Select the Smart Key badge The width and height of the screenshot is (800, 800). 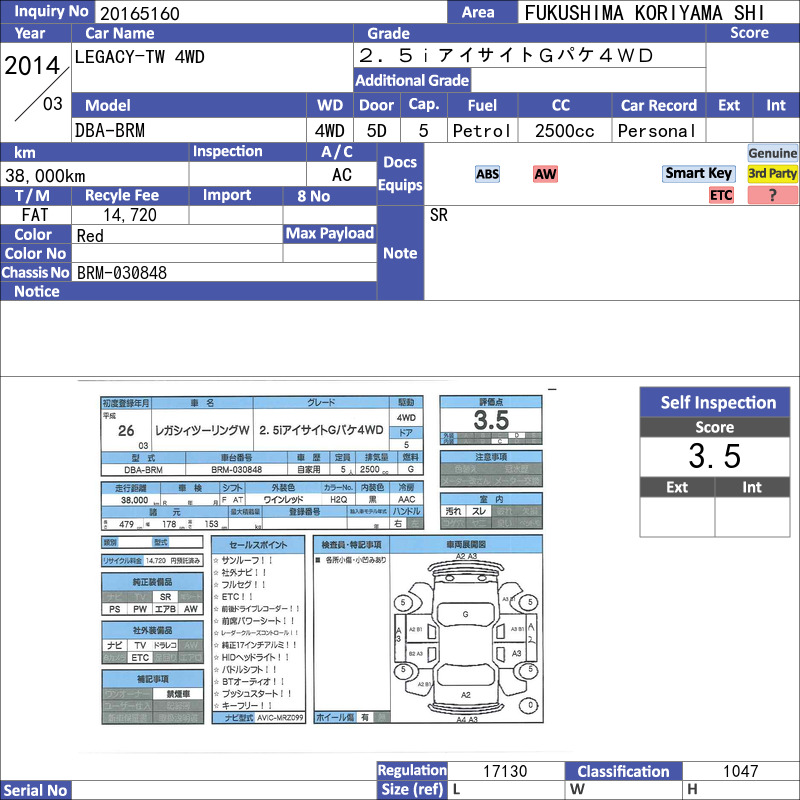698,173
